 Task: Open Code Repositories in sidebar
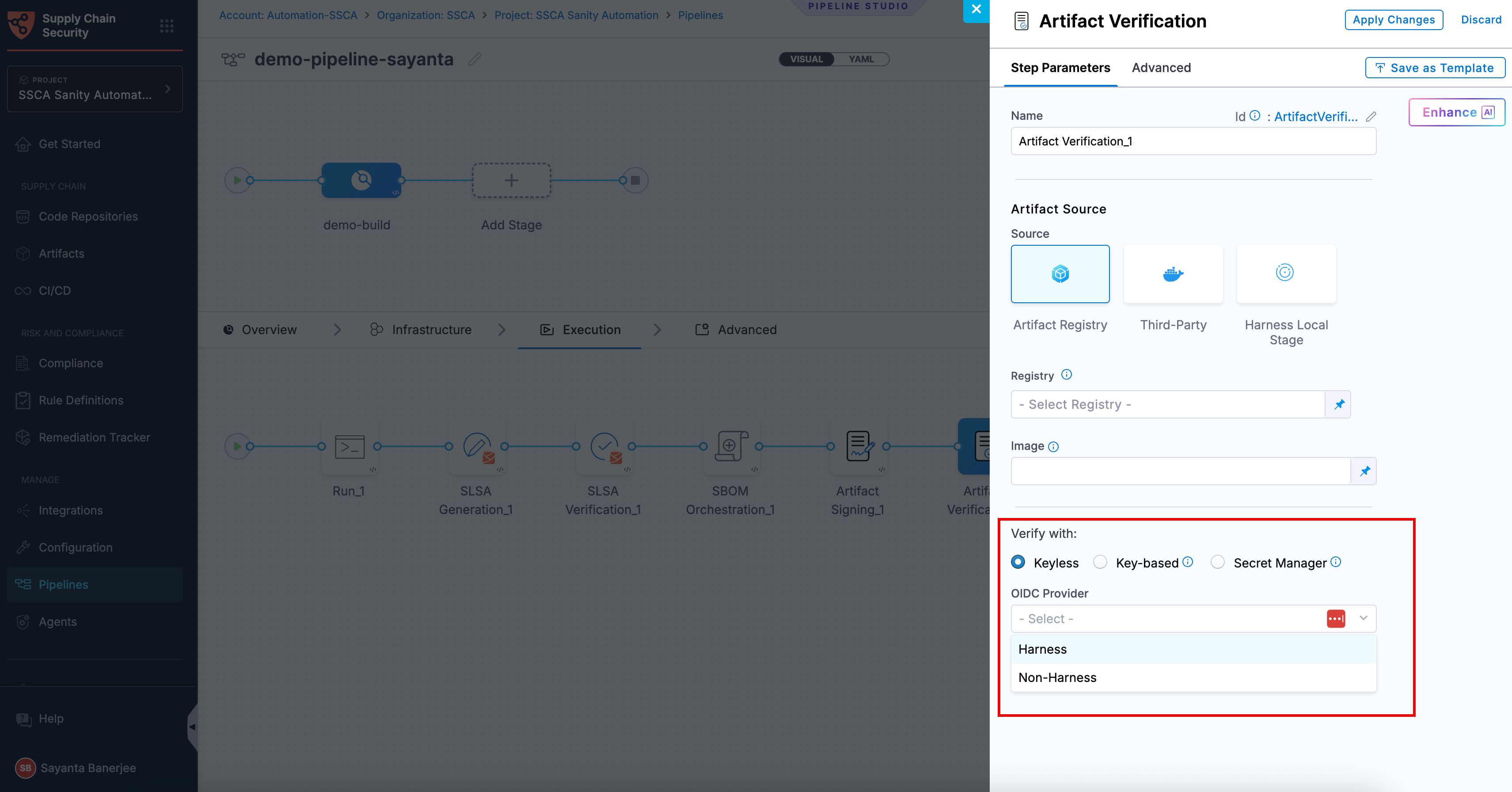click(x=88, y=217)
